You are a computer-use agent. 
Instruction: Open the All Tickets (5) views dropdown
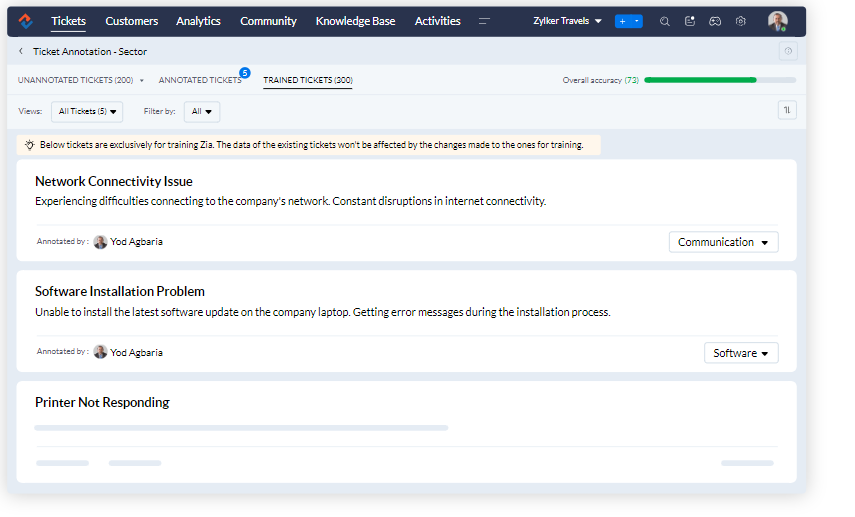coord(87,112)
